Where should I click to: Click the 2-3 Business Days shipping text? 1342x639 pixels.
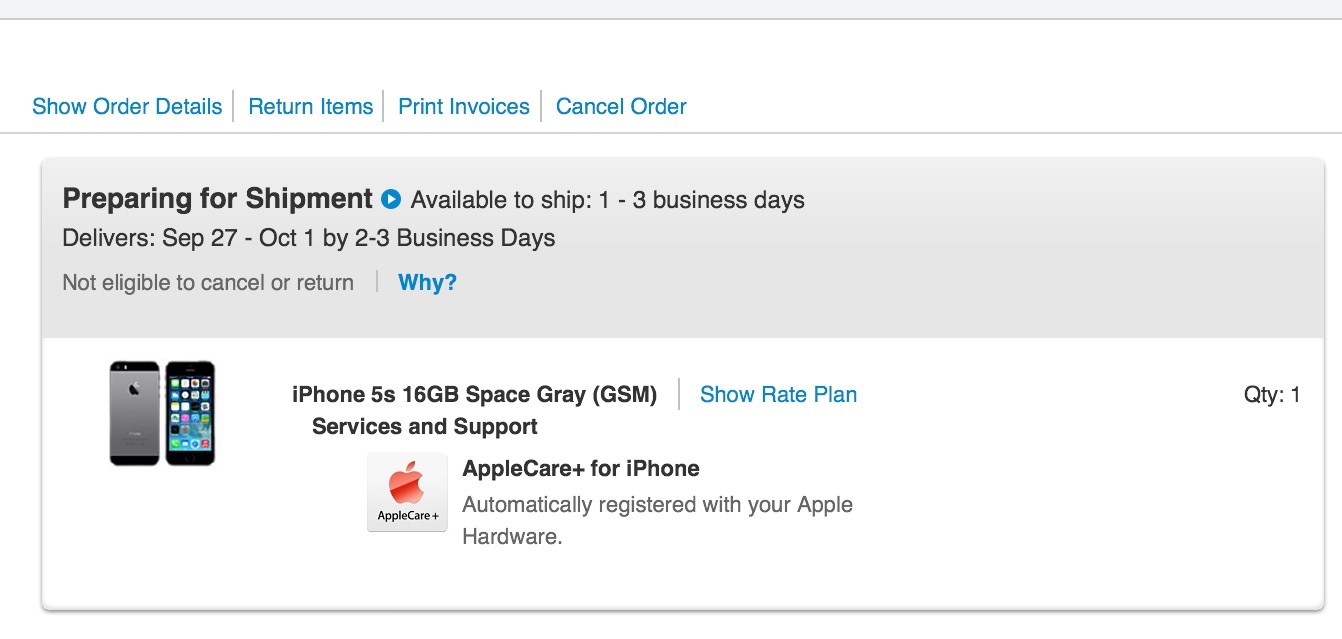(455, 239)
